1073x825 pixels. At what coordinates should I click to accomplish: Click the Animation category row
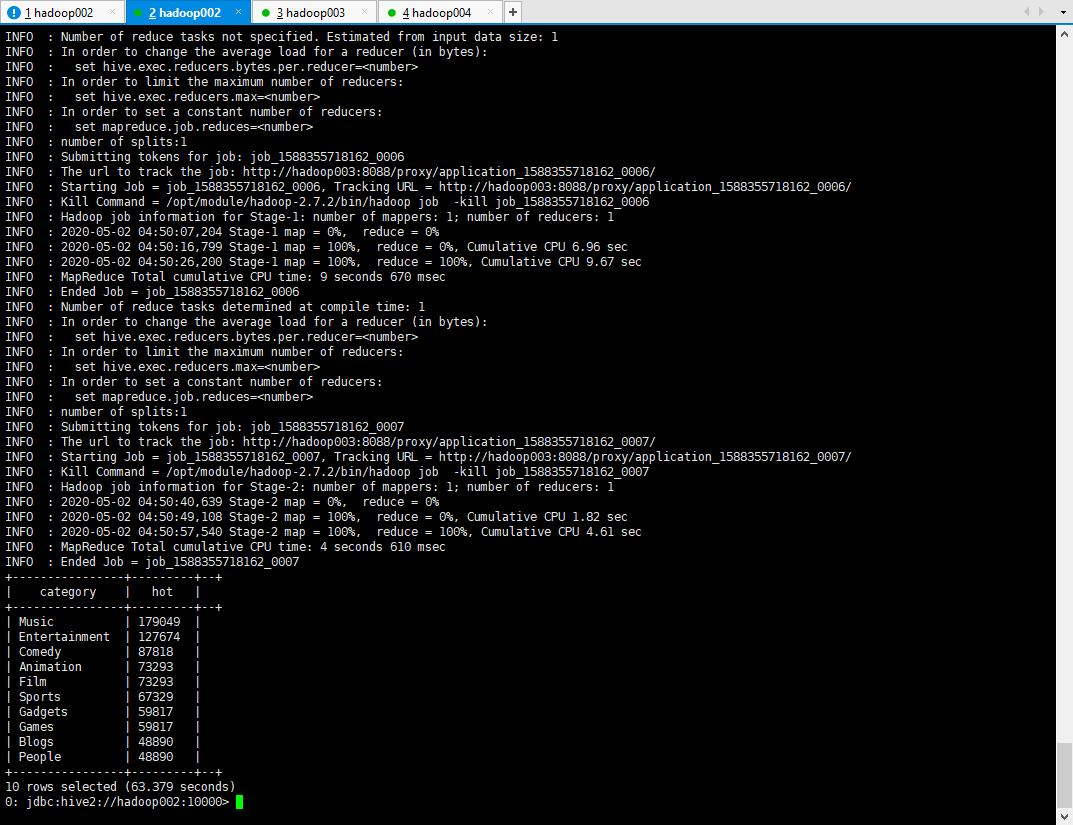click(x=103, y=667)
